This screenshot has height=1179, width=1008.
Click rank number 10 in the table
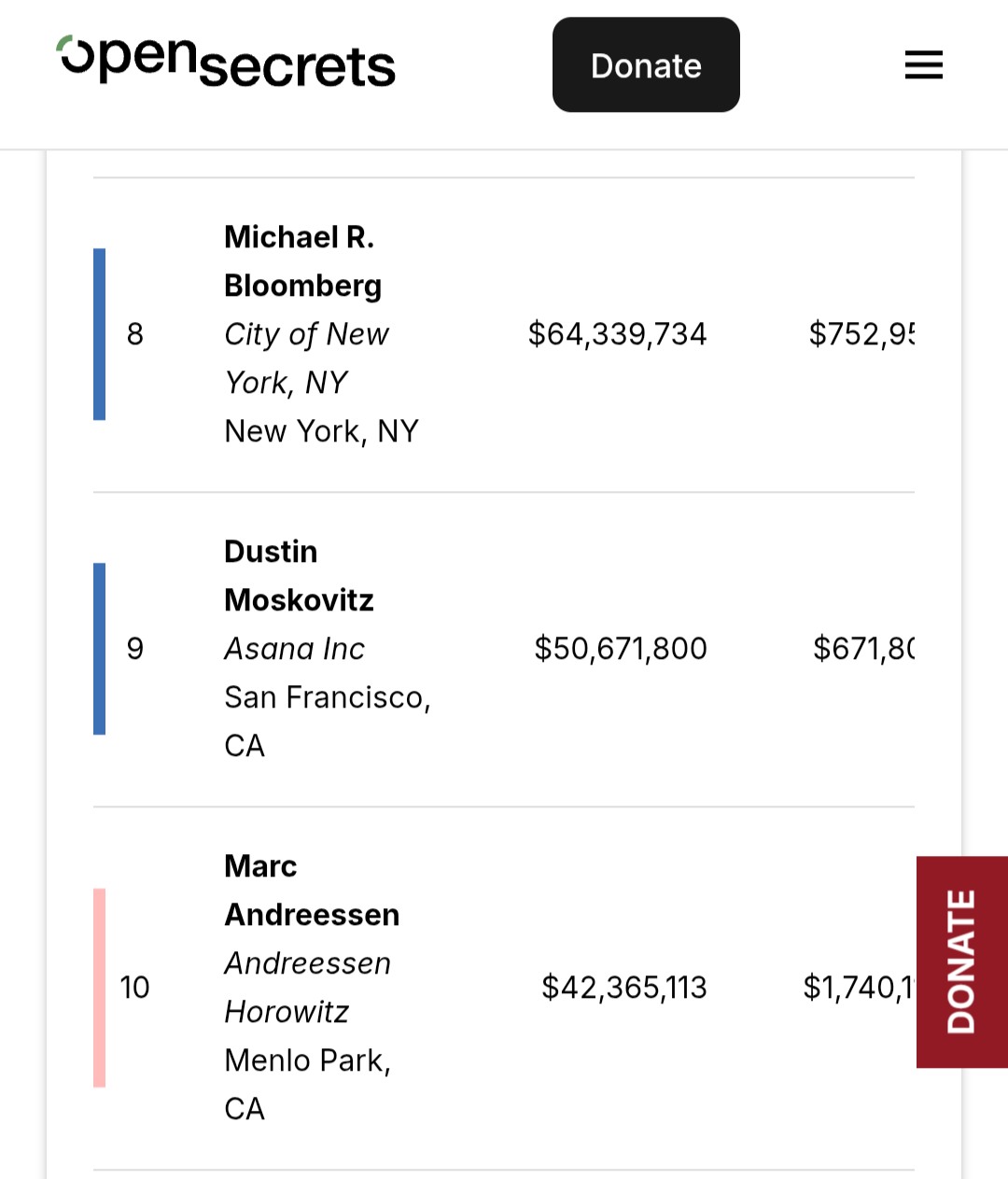coord(134,988)
